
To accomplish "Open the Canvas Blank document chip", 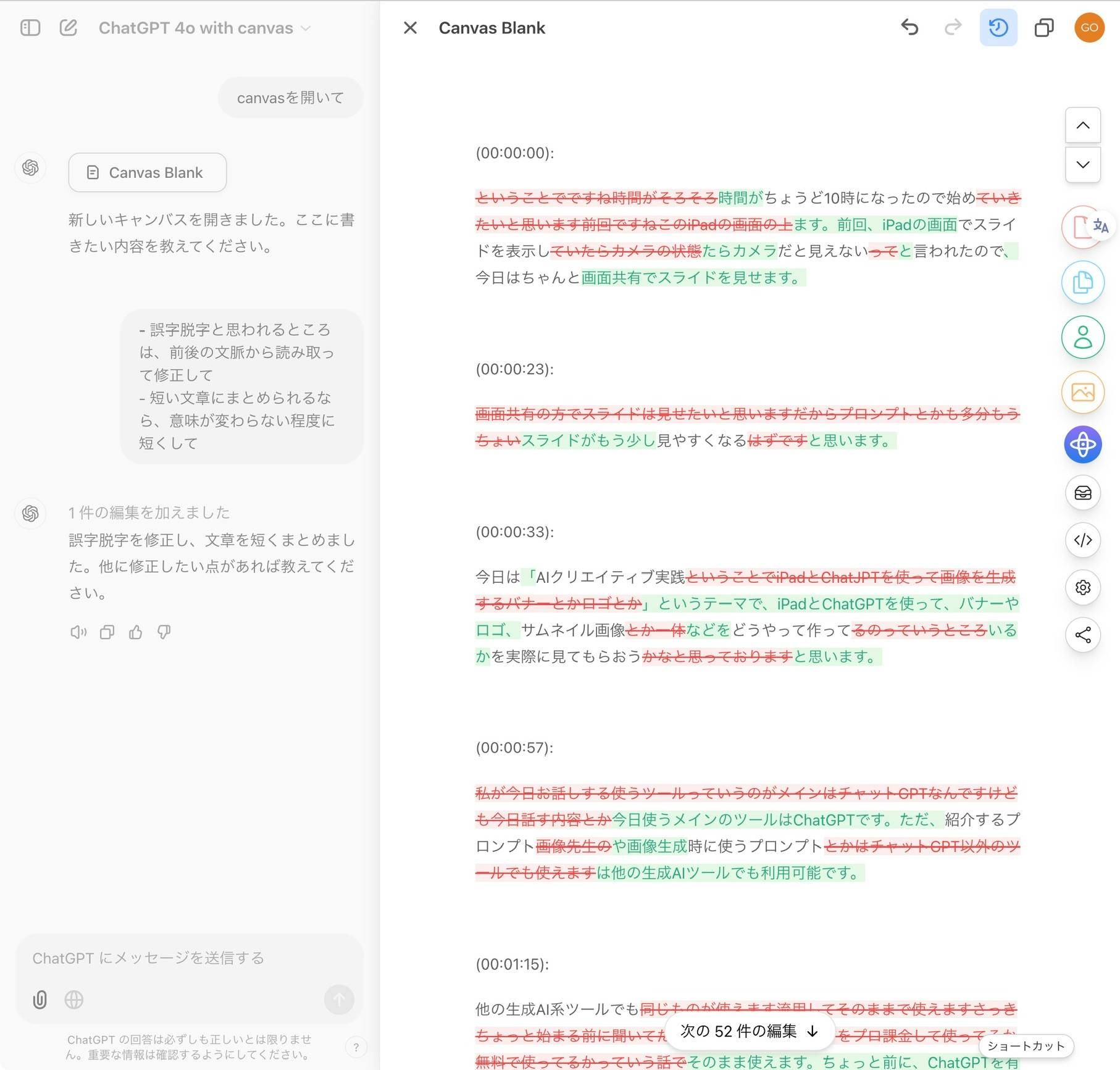I will click(x=147, y=172).
